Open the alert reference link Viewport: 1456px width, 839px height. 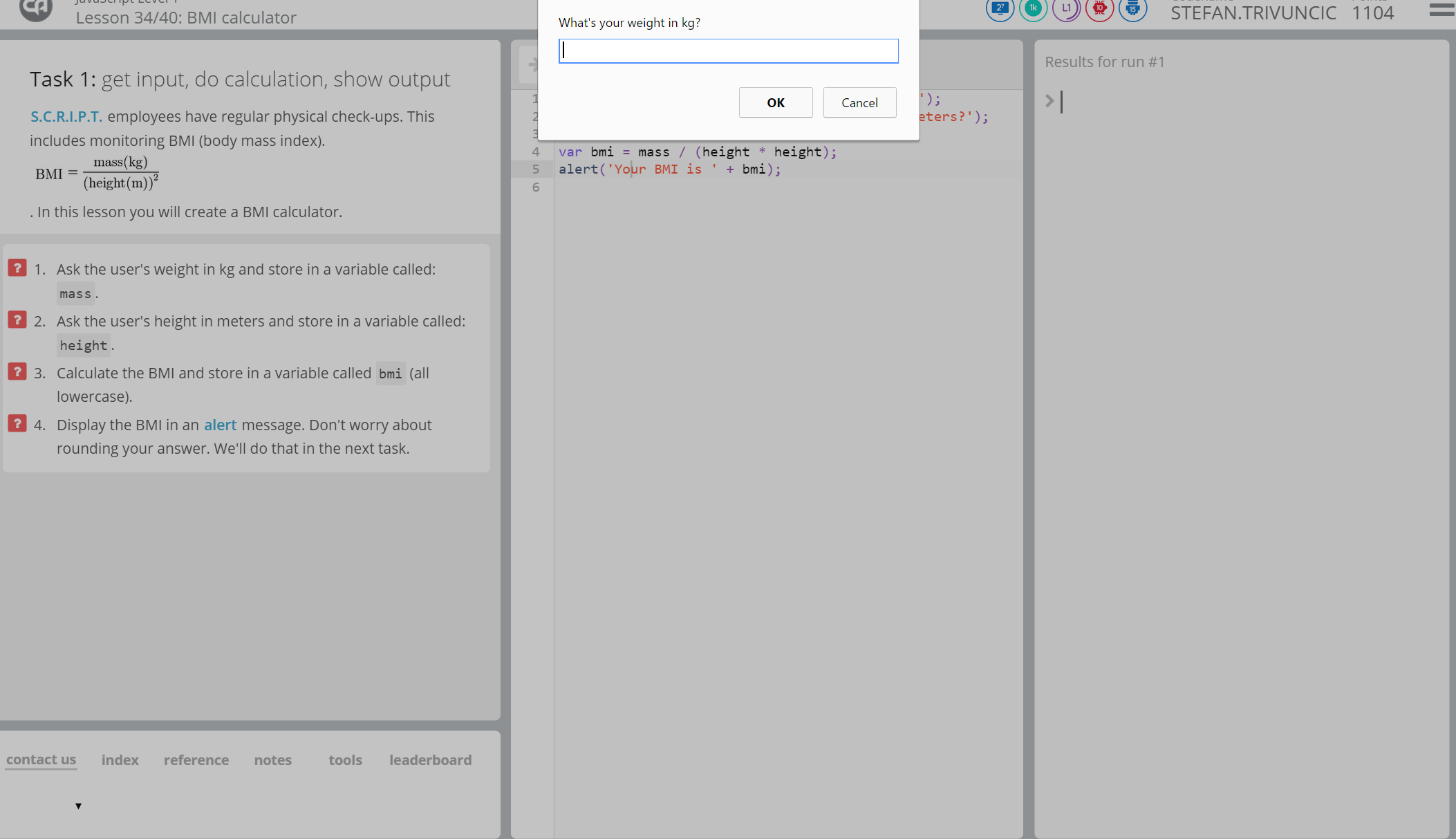[x=220, y=425]
